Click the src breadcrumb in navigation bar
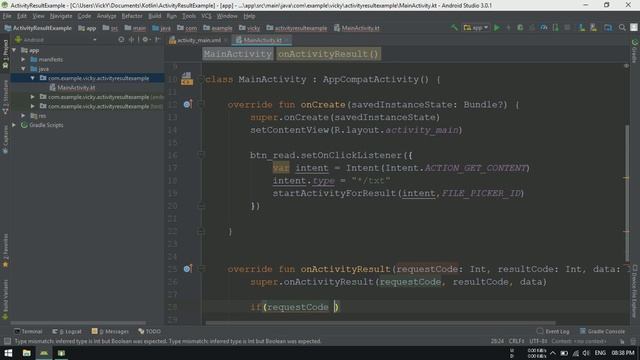 point(111,28)
